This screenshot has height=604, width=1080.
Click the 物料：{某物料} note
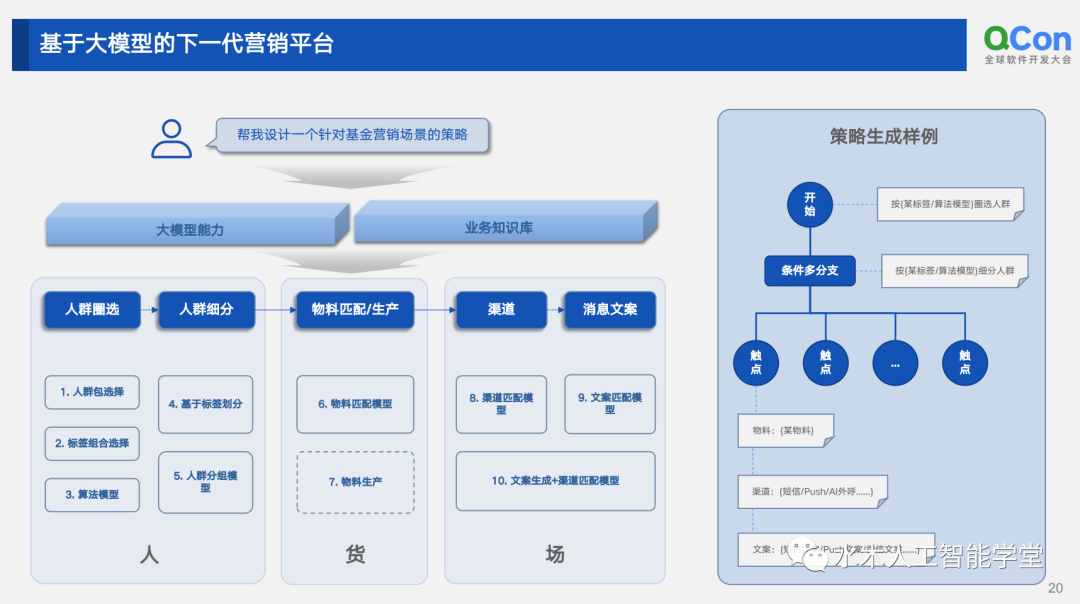[784, 431]
